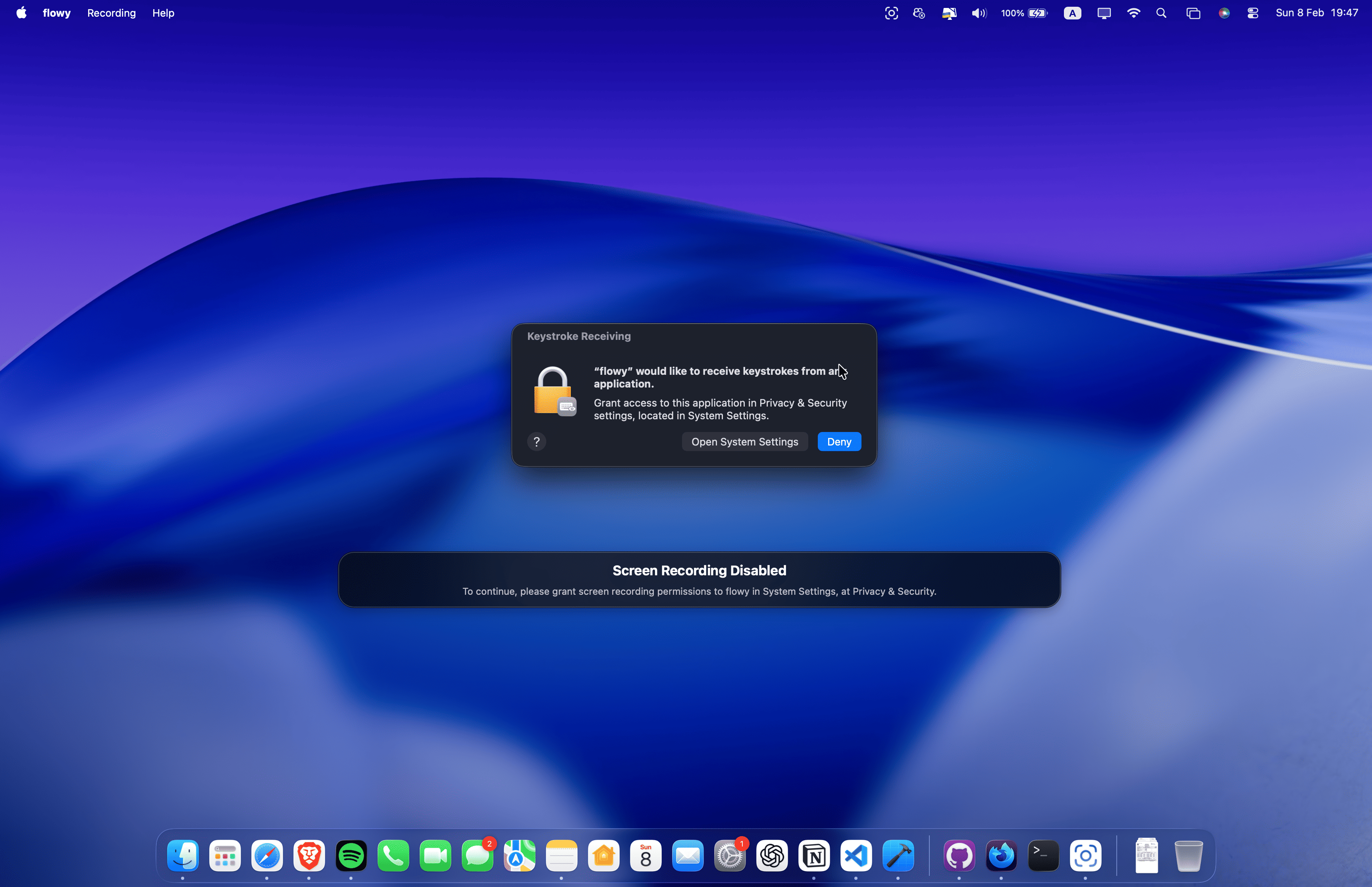Open Notion from the Dock
This screenshot has width=1372, height=887.
click(x=814, y=856)
